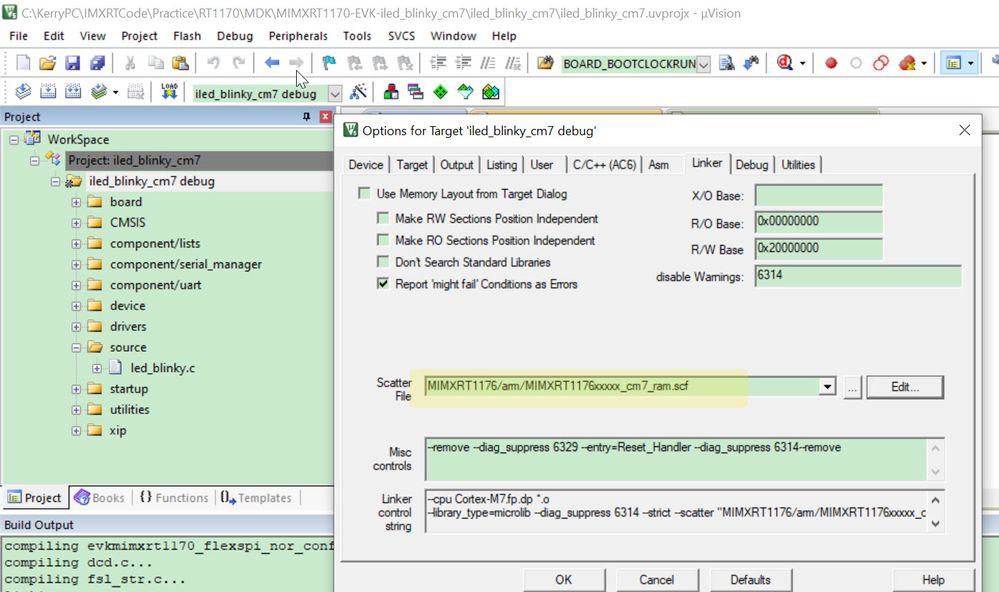
Task: Open the SVCS menu
Action: (401, 36)
